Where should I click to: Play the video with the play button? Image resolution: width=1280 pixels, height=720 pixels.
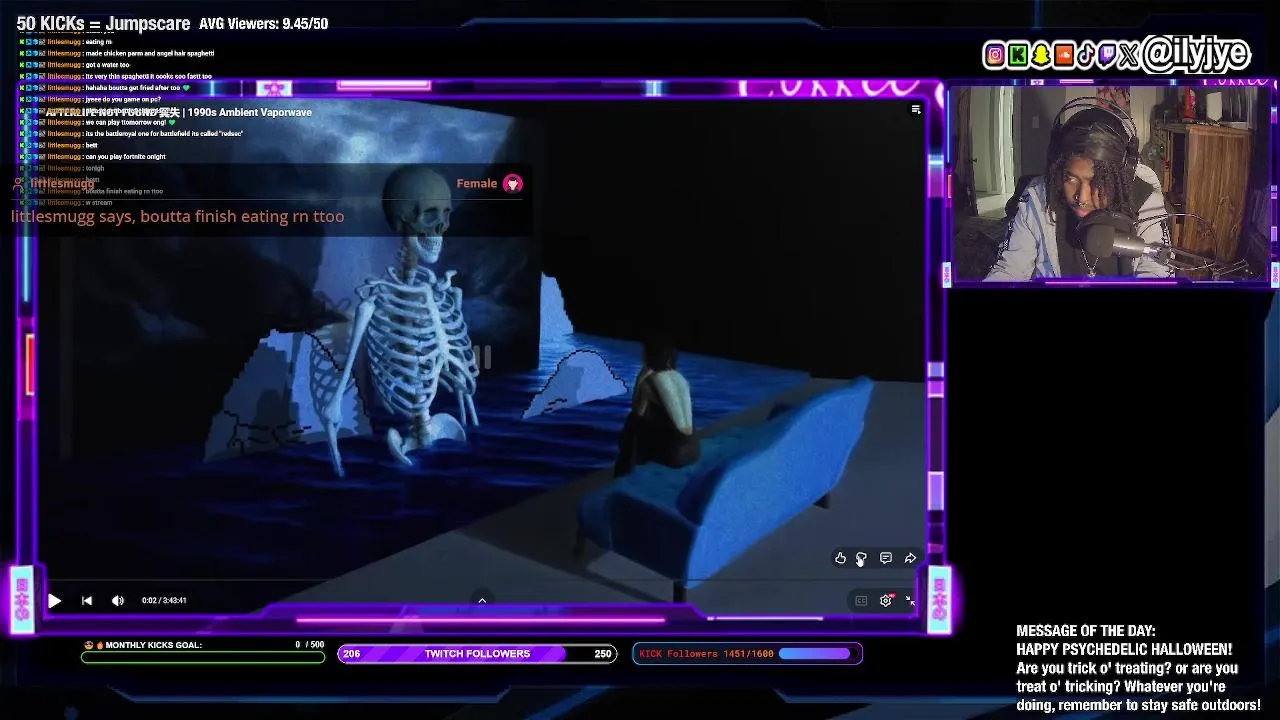[x=55, y=601]
